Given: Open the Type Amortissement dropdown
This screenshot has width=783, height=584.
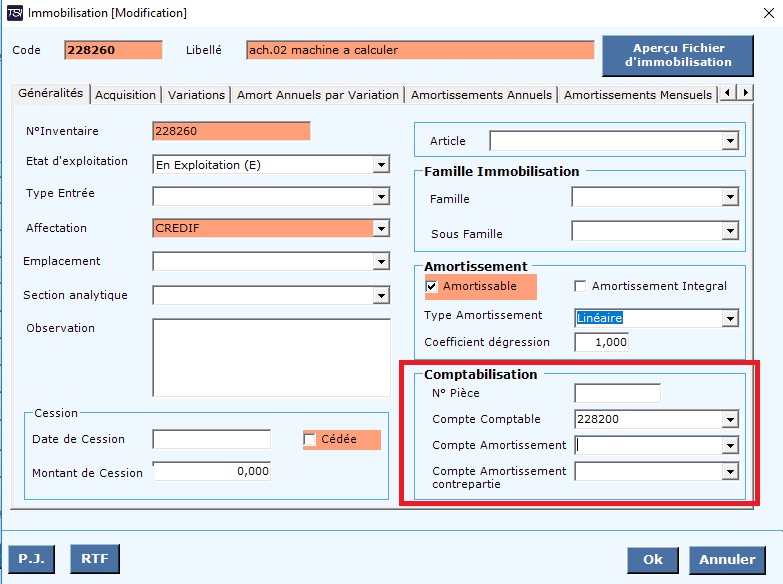Looking at the screenshot, I should point(730,319).
